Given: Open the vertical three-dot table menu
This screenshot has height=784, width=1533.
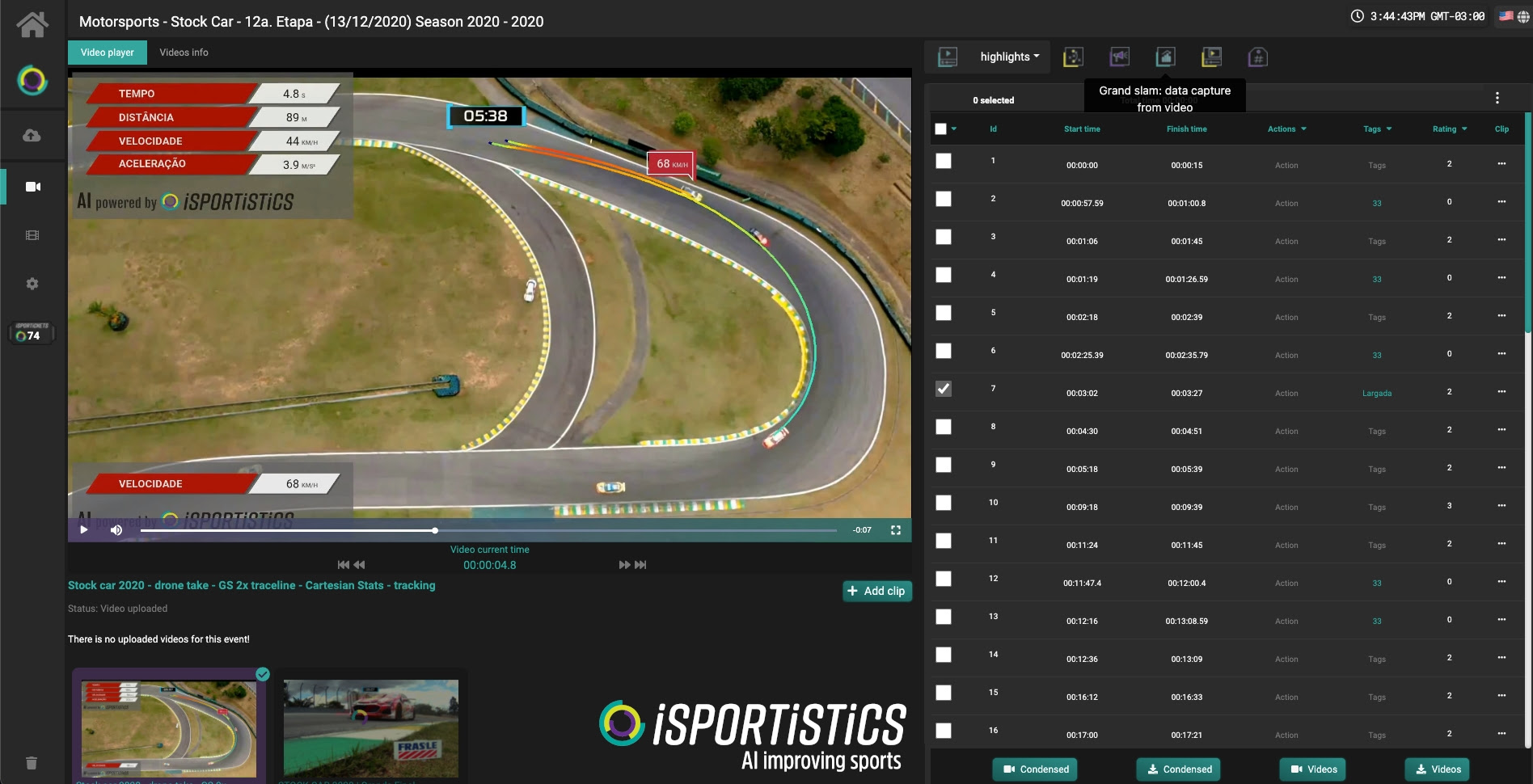Looking at the screenshot, I should tap(1497, 98).
